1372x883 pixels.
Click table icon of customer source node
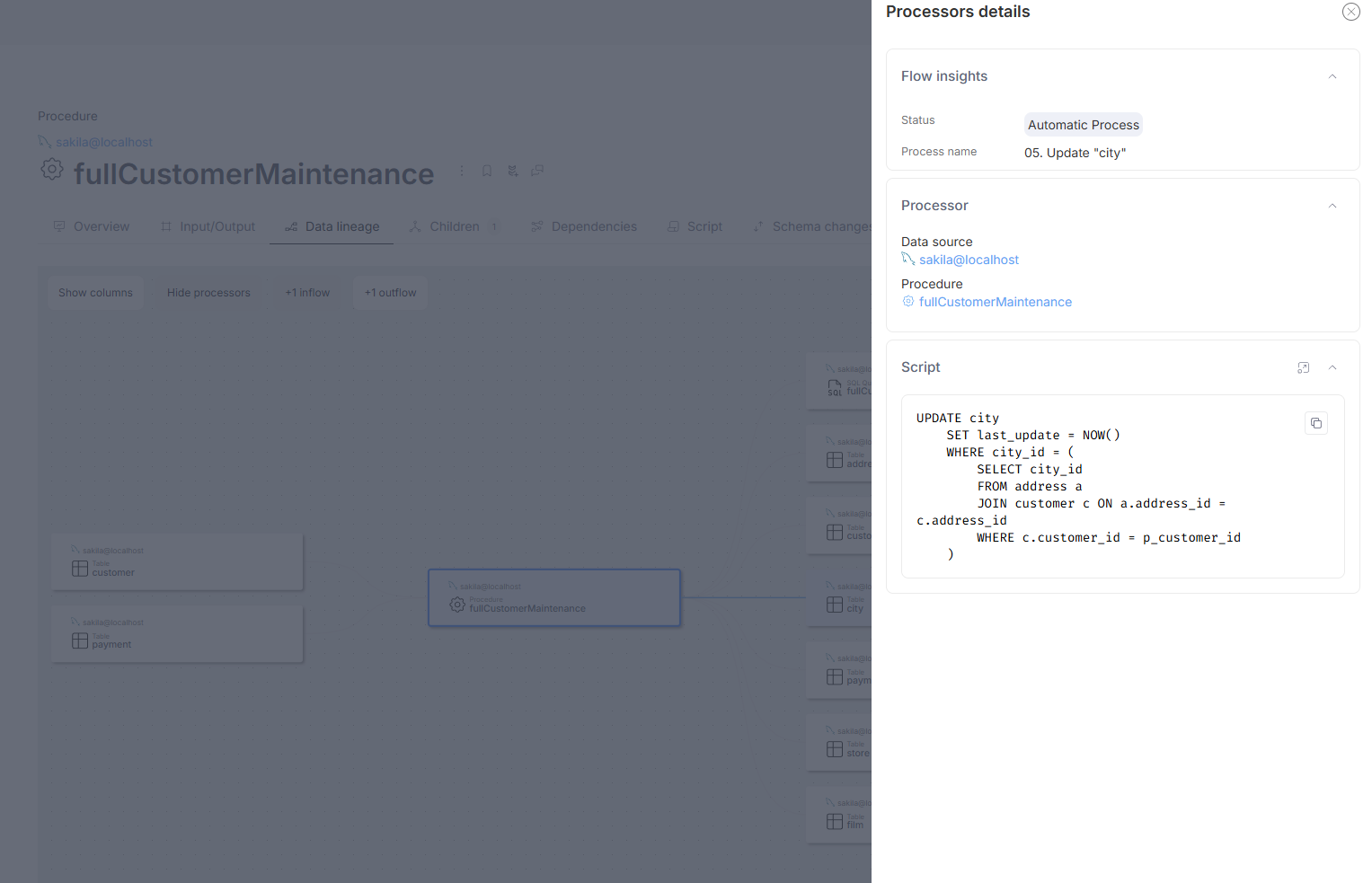tap(80, 569)
